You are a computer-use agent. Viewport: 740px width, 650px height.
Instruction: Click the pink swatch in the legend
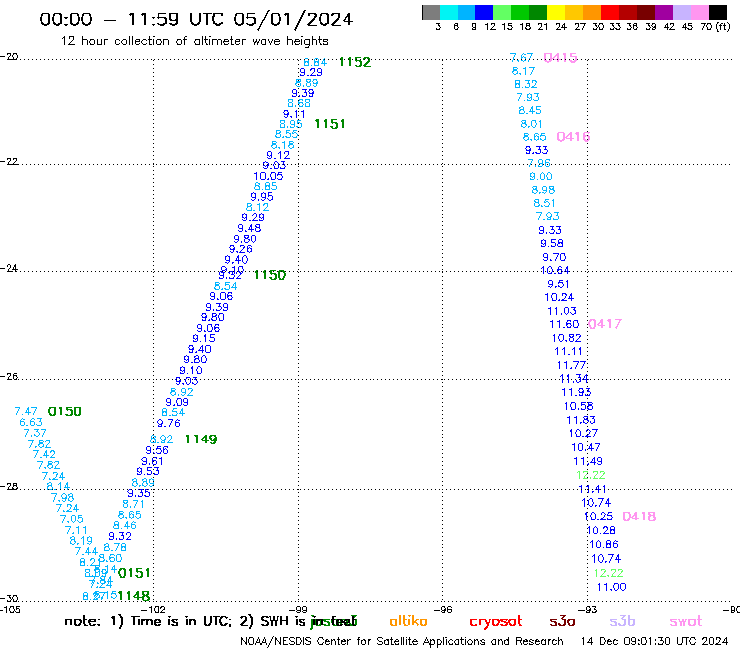tap(699, 12)
